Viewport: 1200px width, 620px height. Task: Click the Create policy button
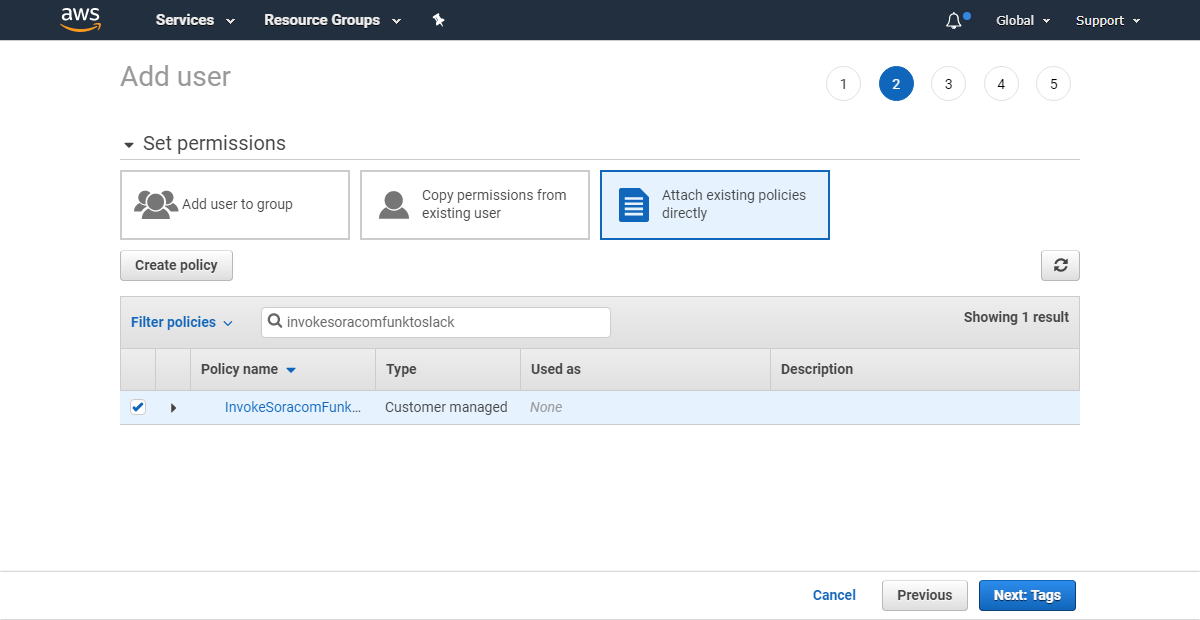point(176,265)
